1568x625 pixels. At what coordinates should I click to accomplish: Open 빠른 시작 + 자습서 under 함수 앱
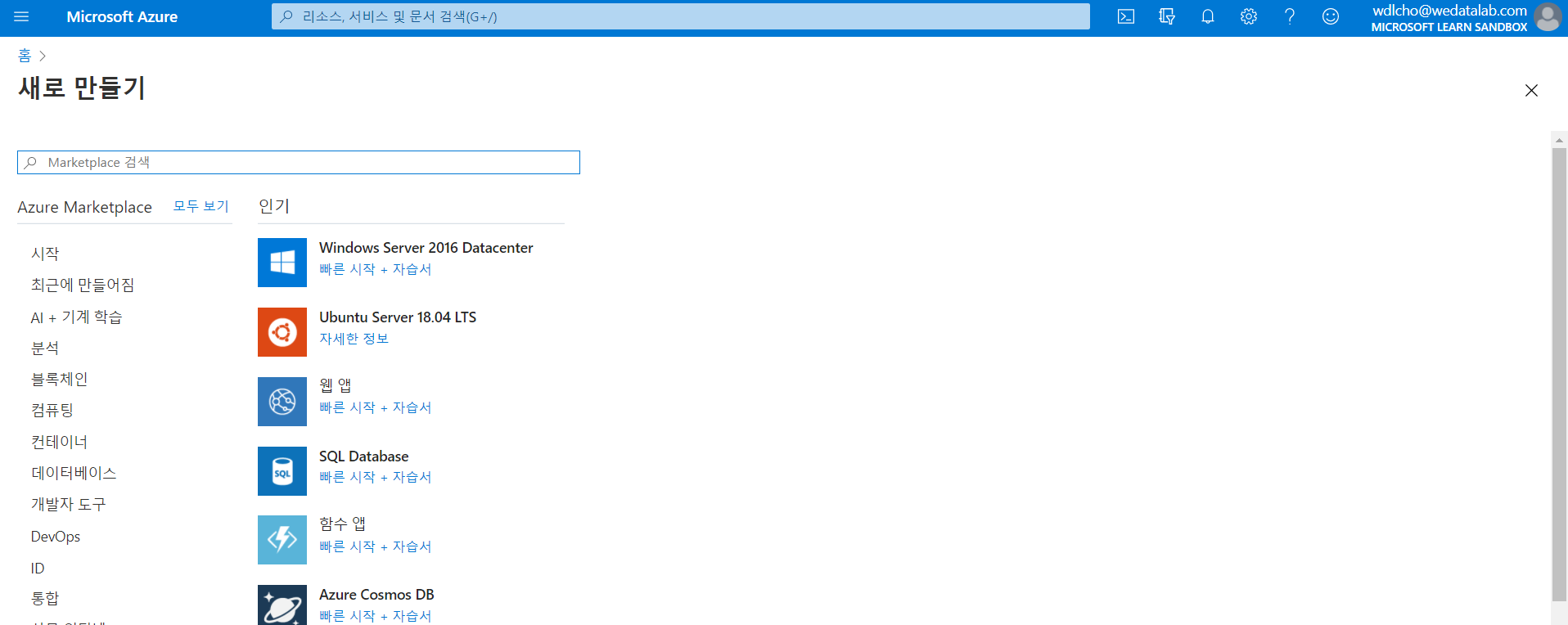click(x=376, y=546)
